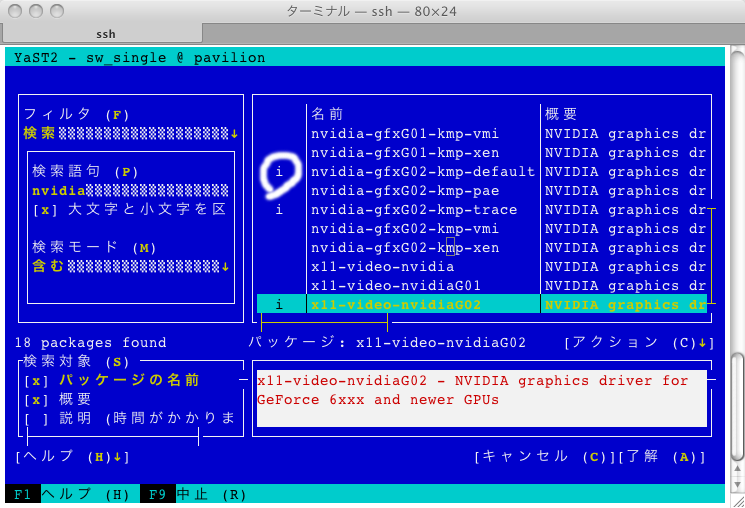Toggle the 大文字と小文字を区 checkbox
The height and width of the screenshot is (508, 745).
tap(40, 210)
